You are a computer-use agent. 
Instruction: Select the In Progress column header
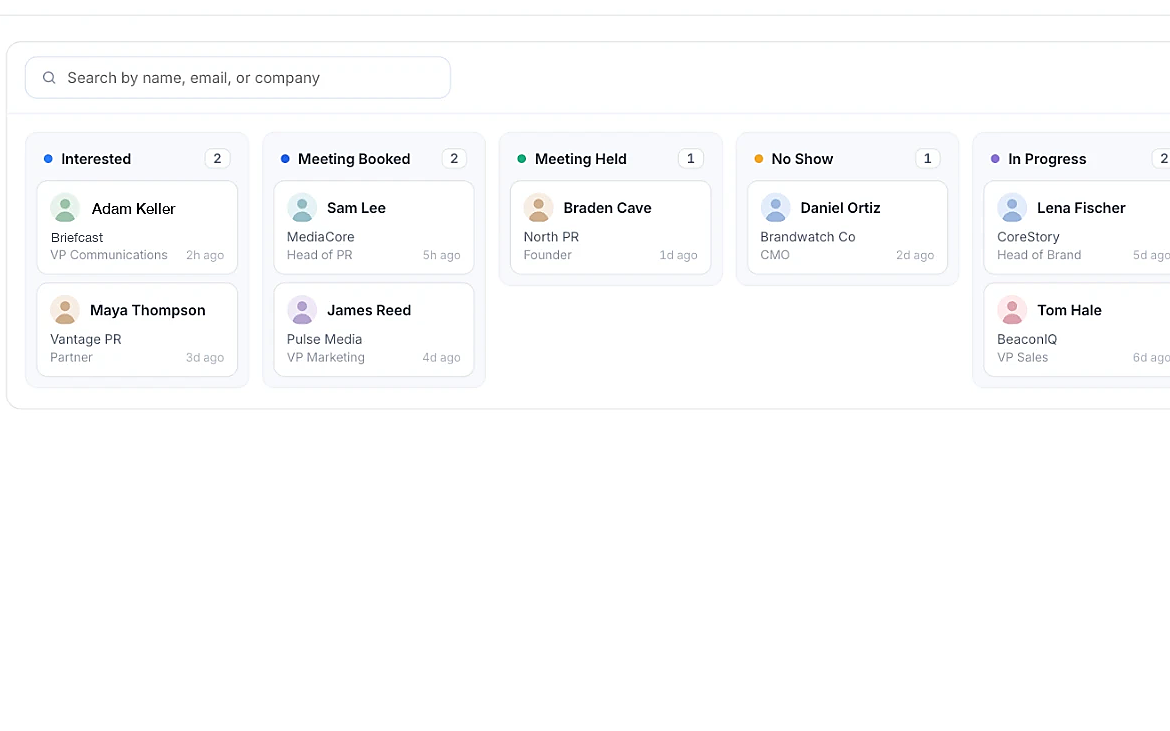[x=1047, y=159]
